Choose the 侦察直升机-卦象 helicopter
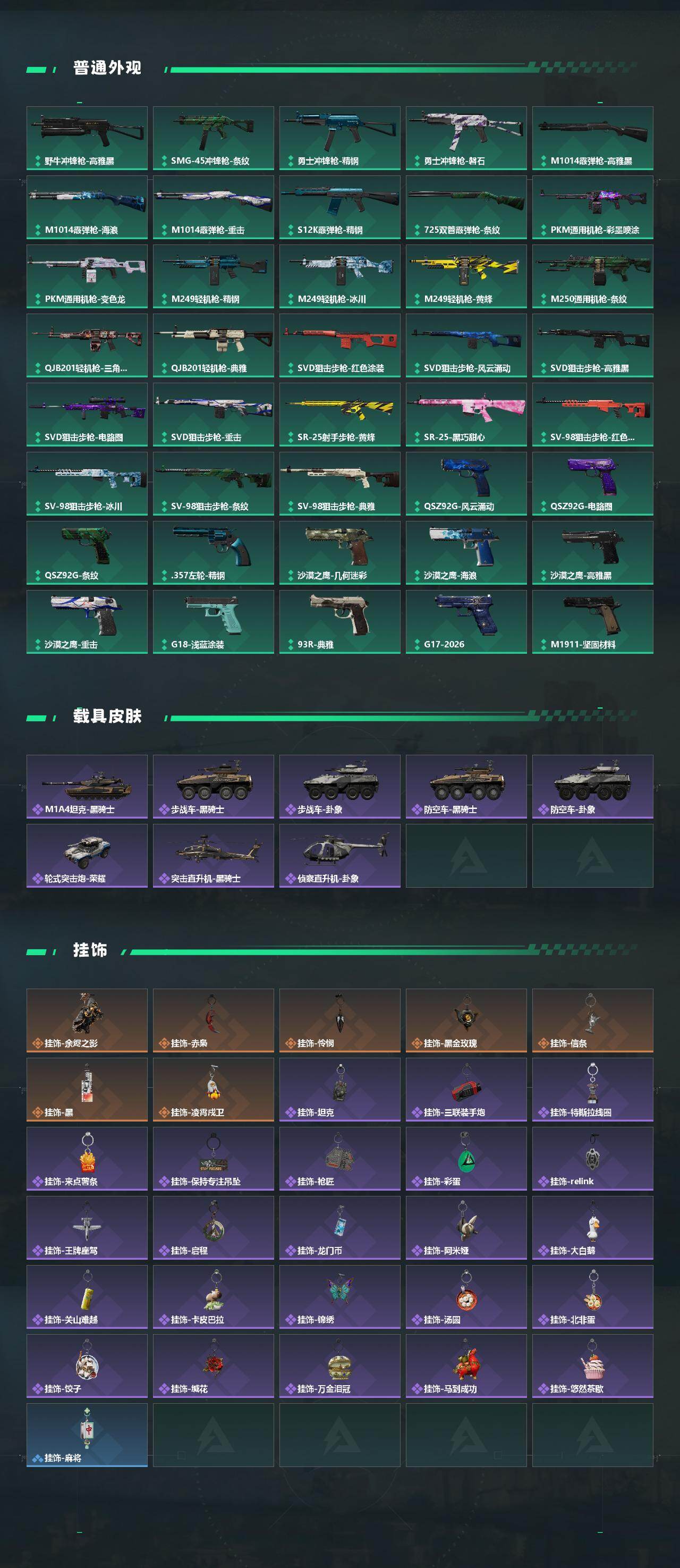 [x=340, y=856]
